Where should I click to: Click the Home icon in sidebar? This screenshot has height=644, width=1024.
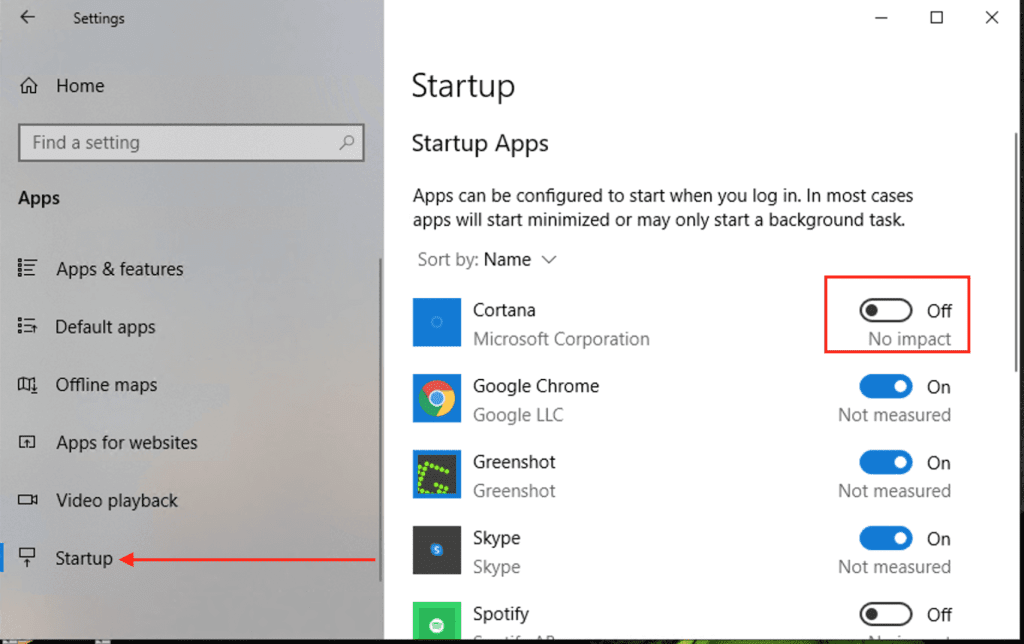click(30, 86)
